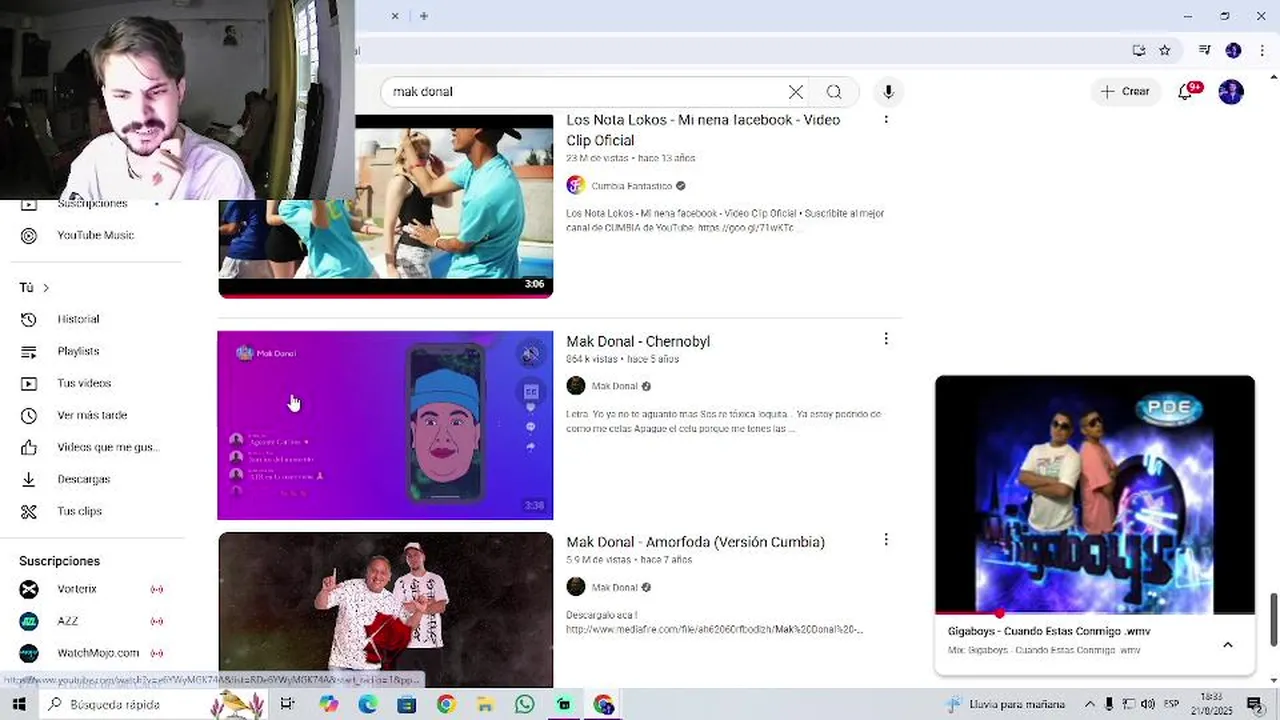
Task: Open Mak Donal - Chernobyl title link
Action: point(638,341)
